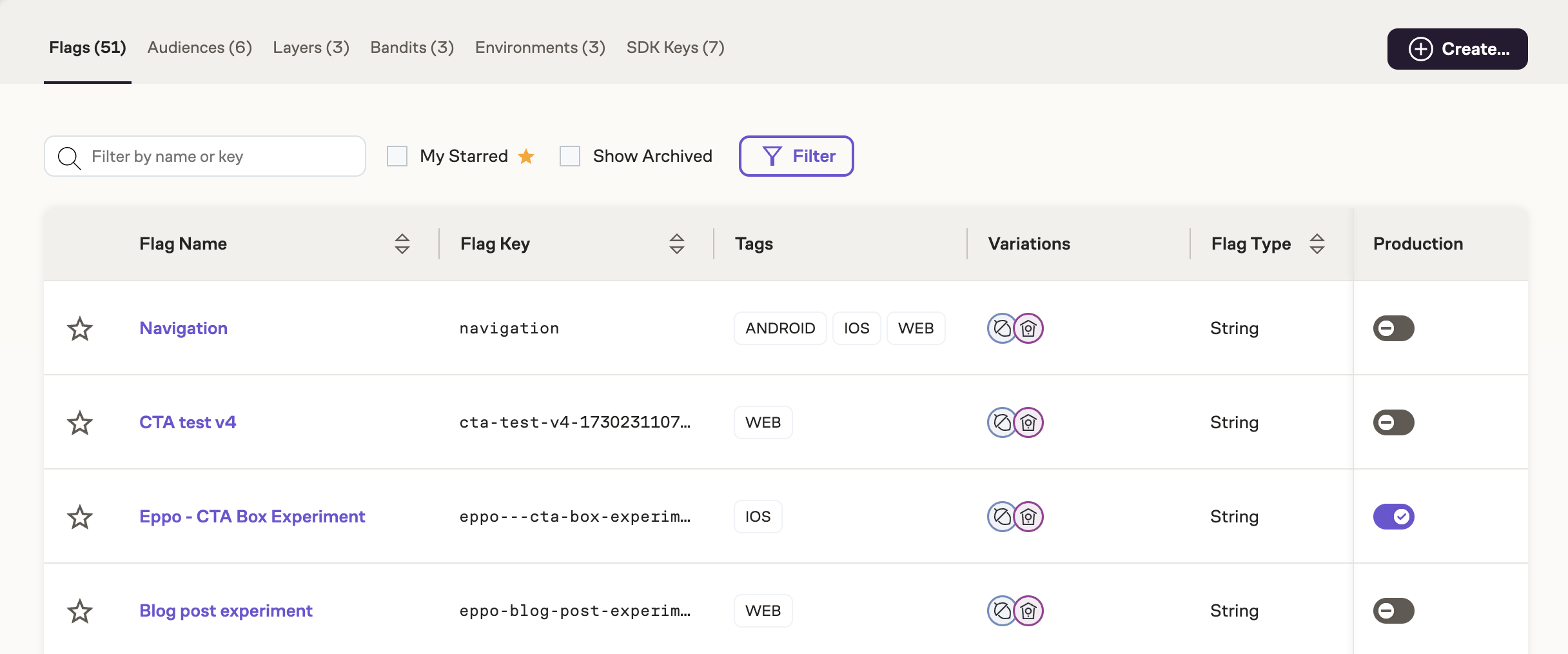Click the acorn variation icon on CTA test v4

[1001, 422]
